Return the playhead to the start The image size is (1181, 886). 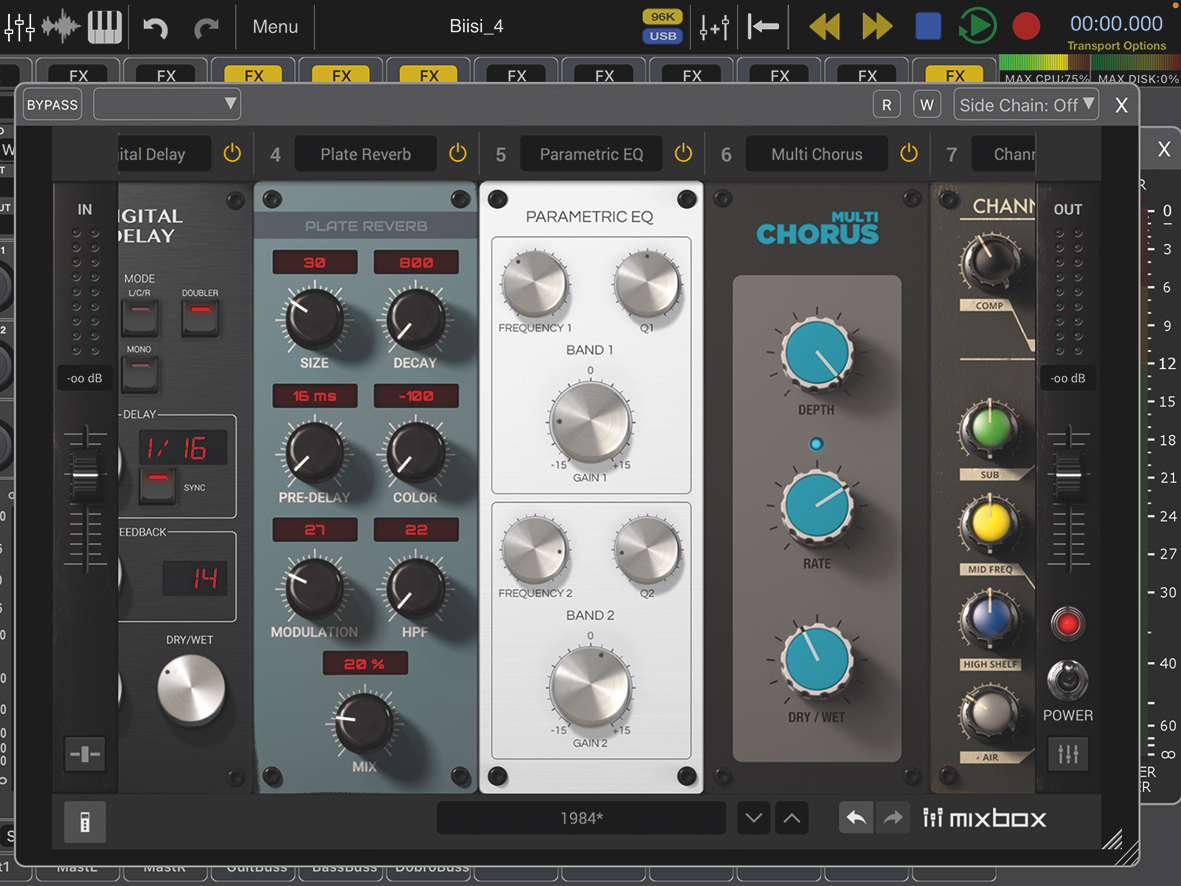point(763,27)
